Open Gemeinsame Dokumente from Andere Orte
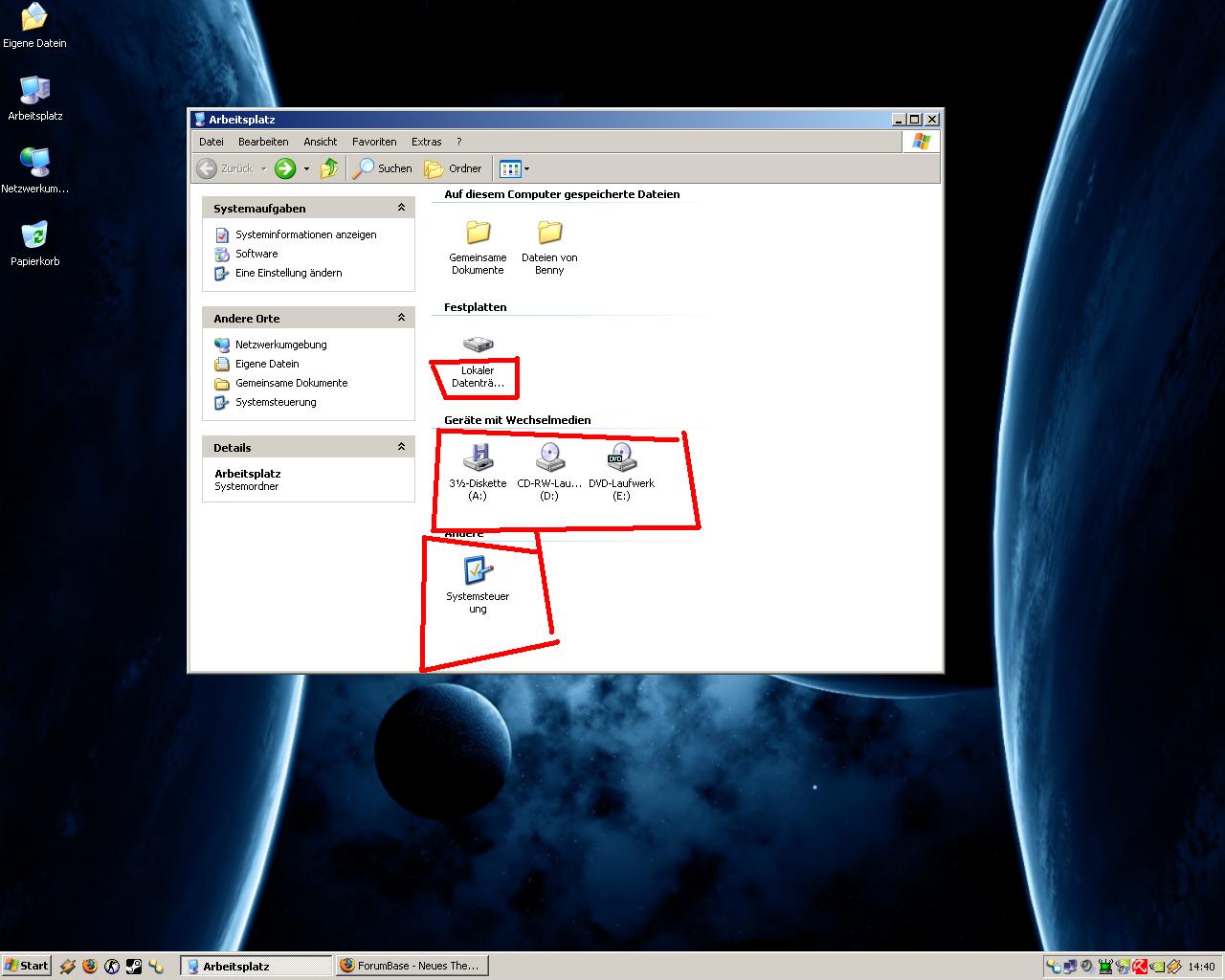Screen dimensions: 1225x980 tap(291, 383)
